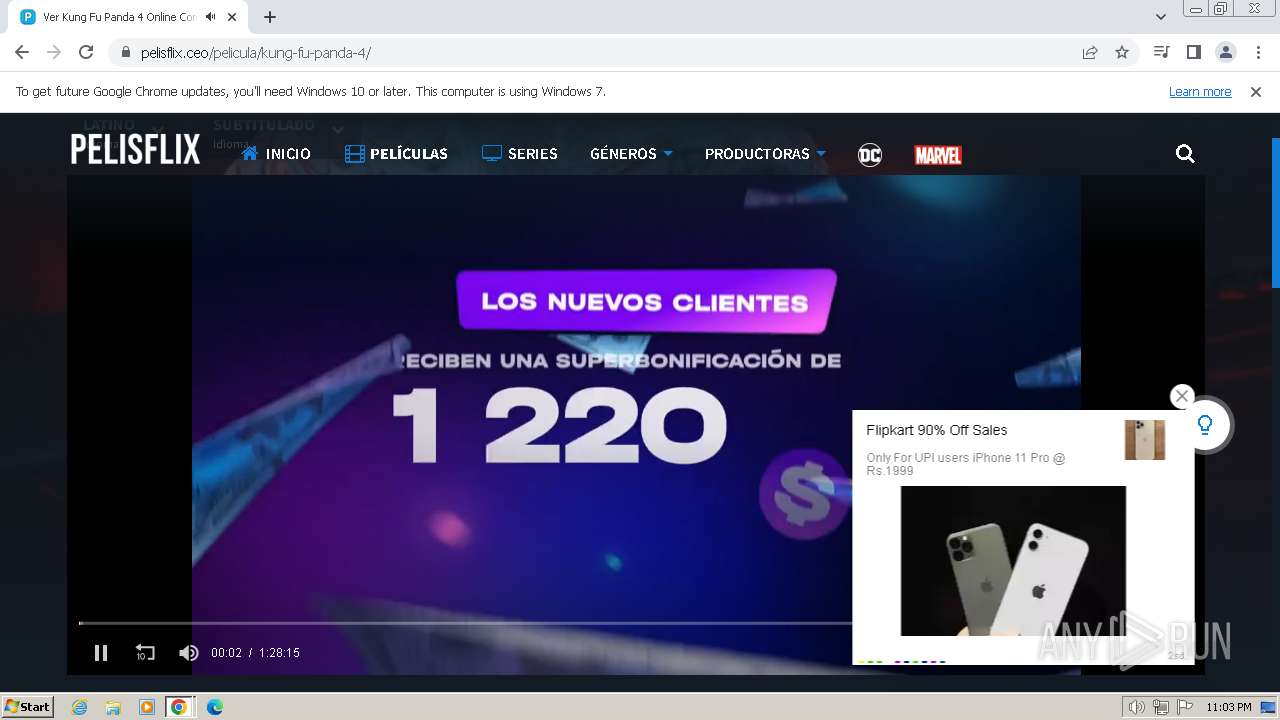This screenshot has width=1280, height=720.
Task: Close the Flipkart ad popup
Action: tap(1182, 396)
